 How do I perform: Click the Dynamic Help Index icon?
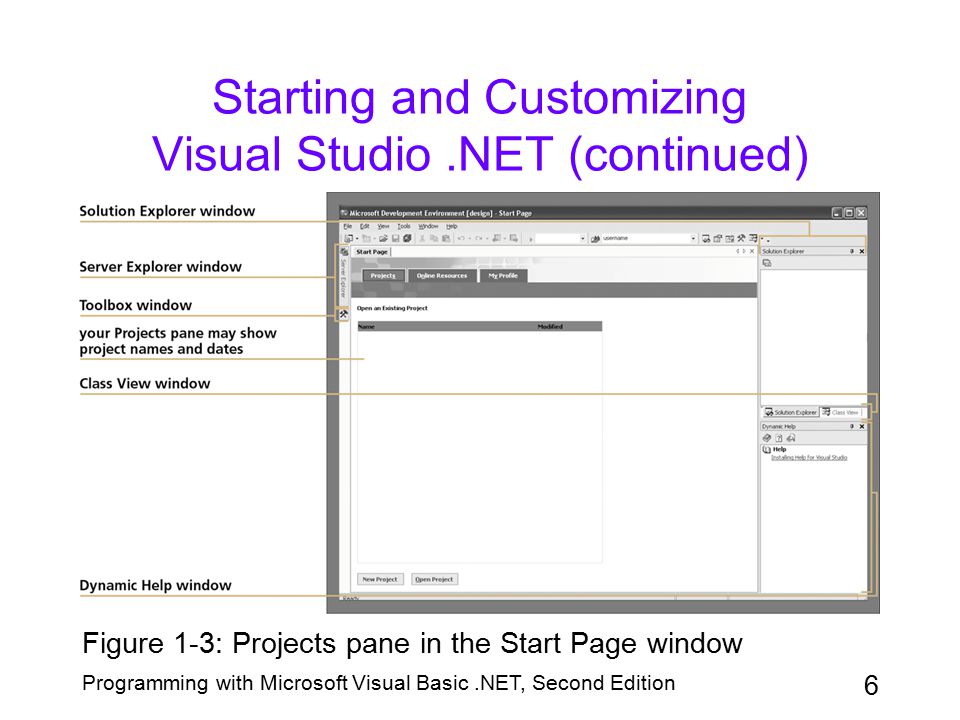click(779, 438)
